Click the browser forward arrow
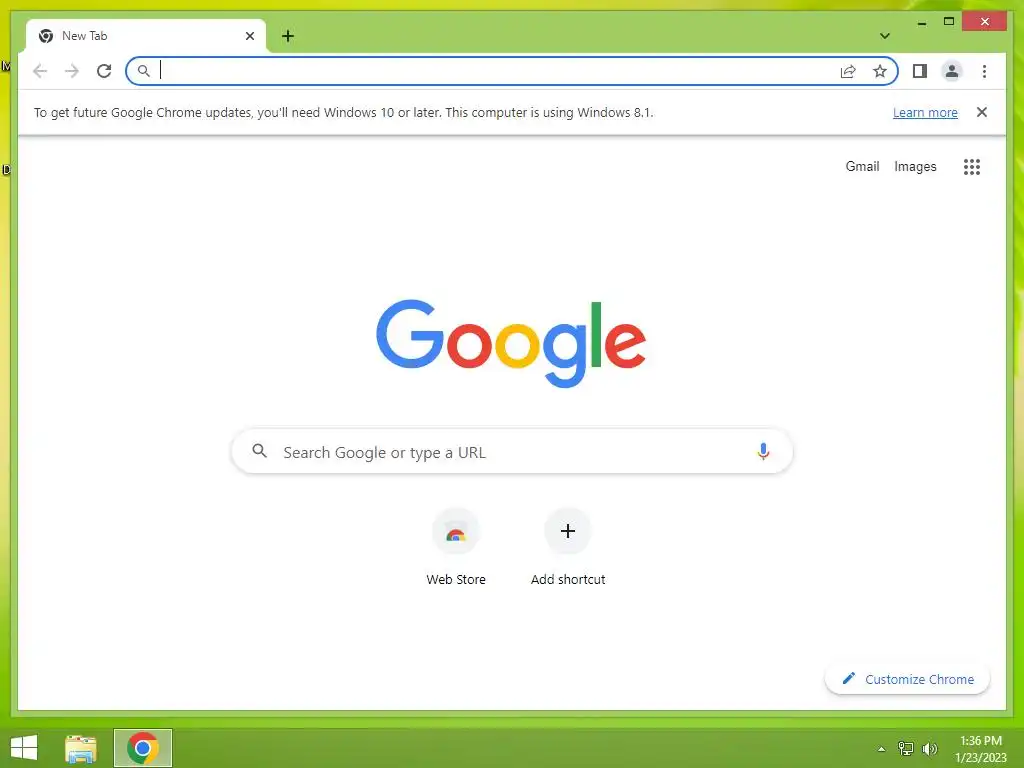The height and width of the screenshot is (768, 1024). tap(72, 71)
